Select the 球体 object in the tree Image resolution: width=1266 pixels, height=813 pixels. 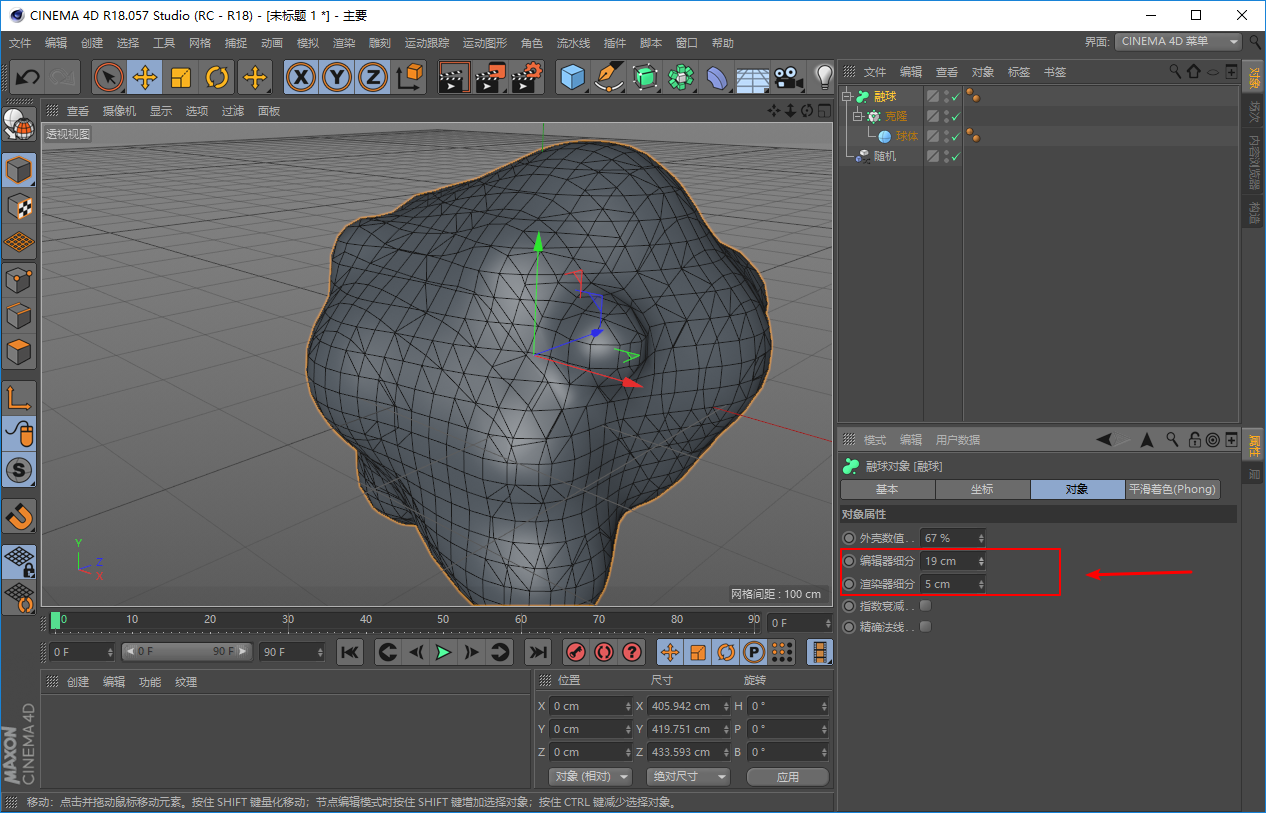[x=907, y=136]
